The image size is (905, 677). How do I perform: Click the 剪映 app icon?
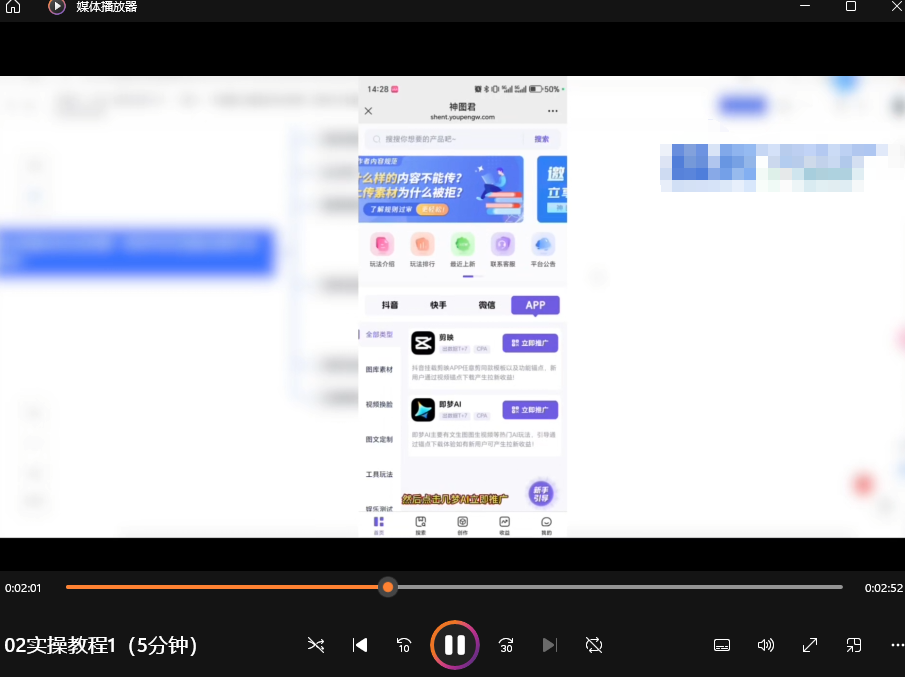coord(423,343)
